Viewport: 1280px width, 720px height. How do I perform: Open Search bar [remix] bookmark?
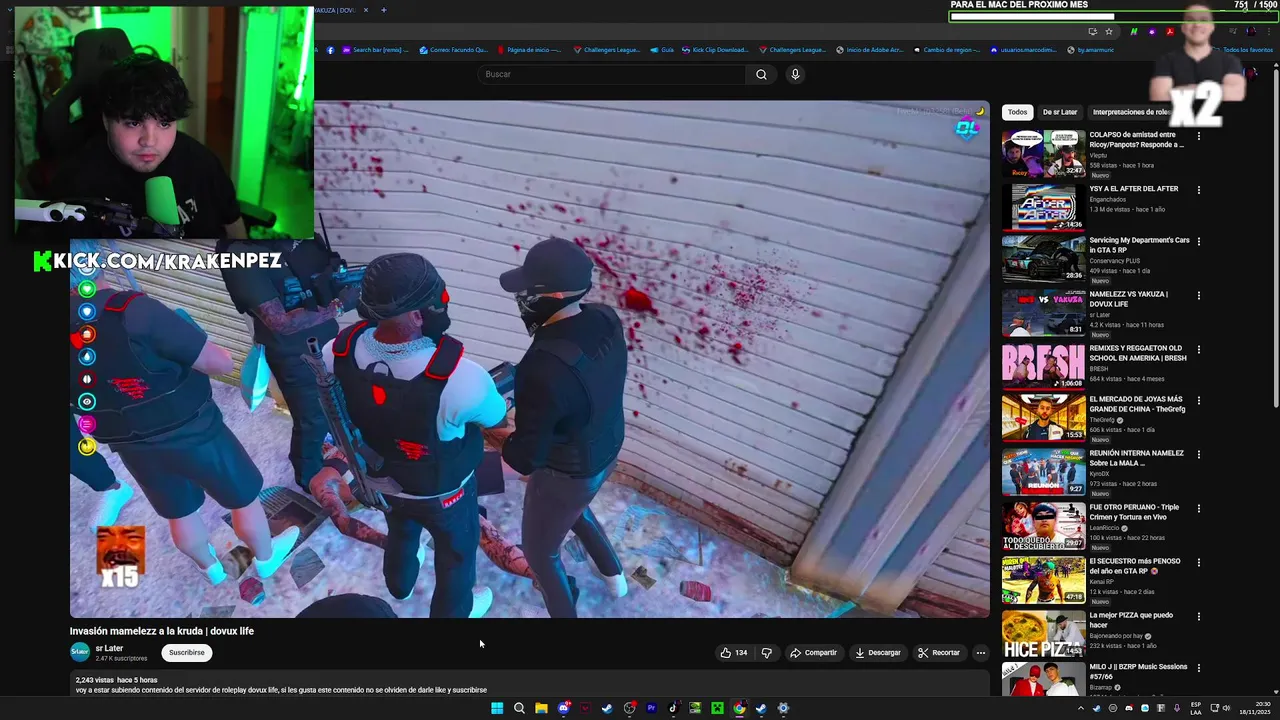(376, 50)
